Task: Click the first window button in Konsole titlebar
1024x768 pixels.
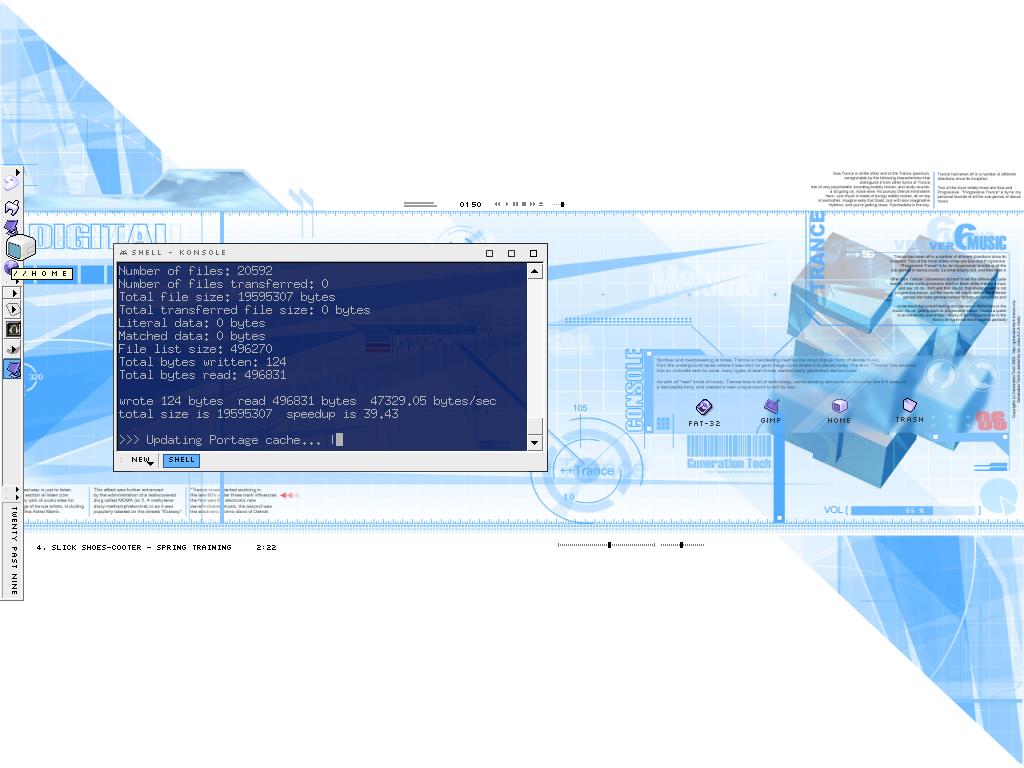Action: [490, 253]
